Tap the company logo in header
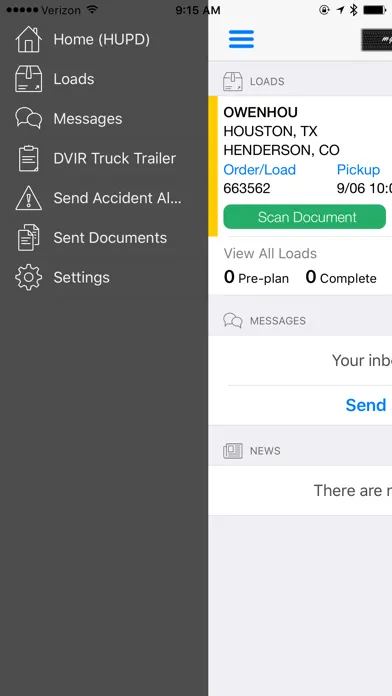The height and width of the screenshot is (696, 392). [376, 40]
